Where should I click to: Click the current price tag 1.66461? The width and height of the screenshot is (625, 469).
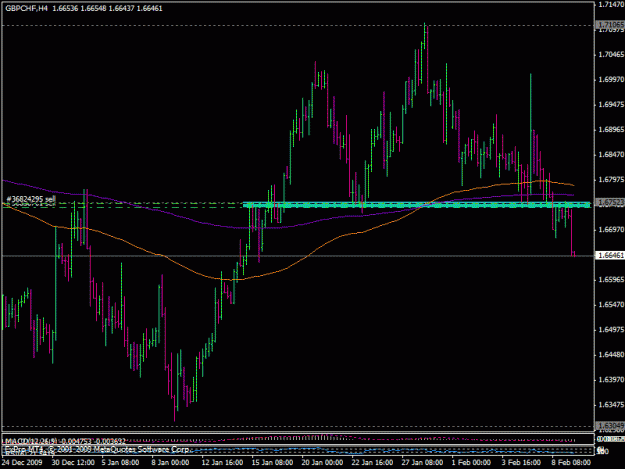tap(610, 255)
